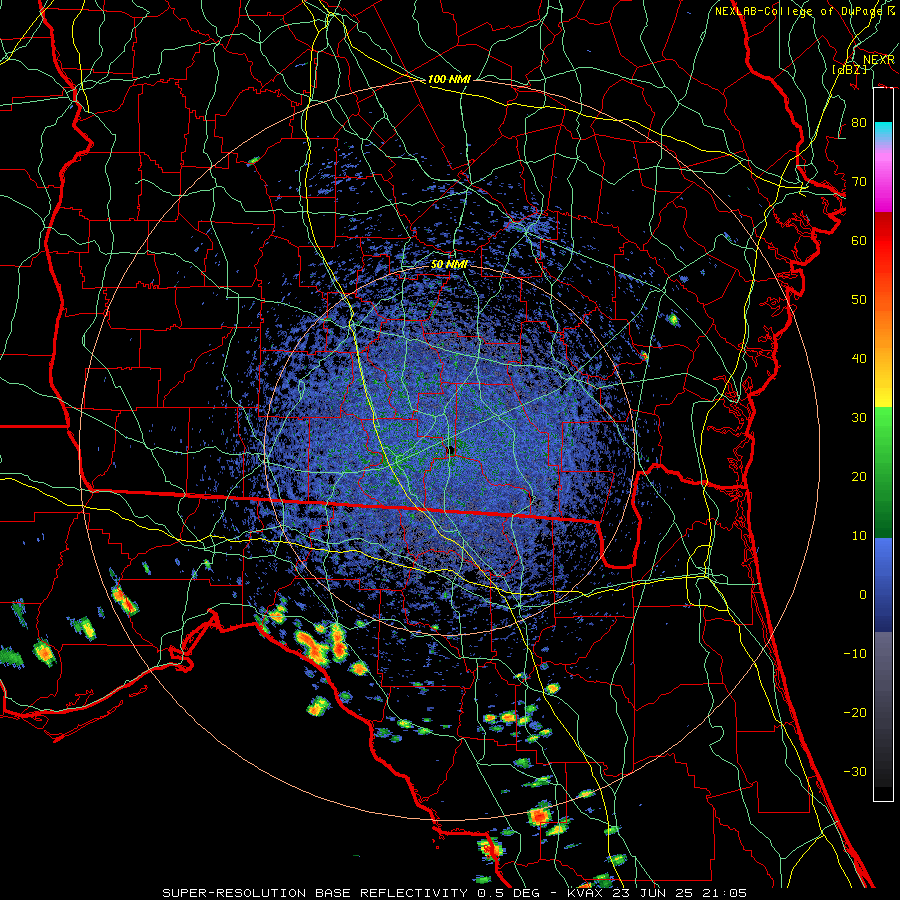
Task: Click the 50 NMI range ring label
Action: 449,265
